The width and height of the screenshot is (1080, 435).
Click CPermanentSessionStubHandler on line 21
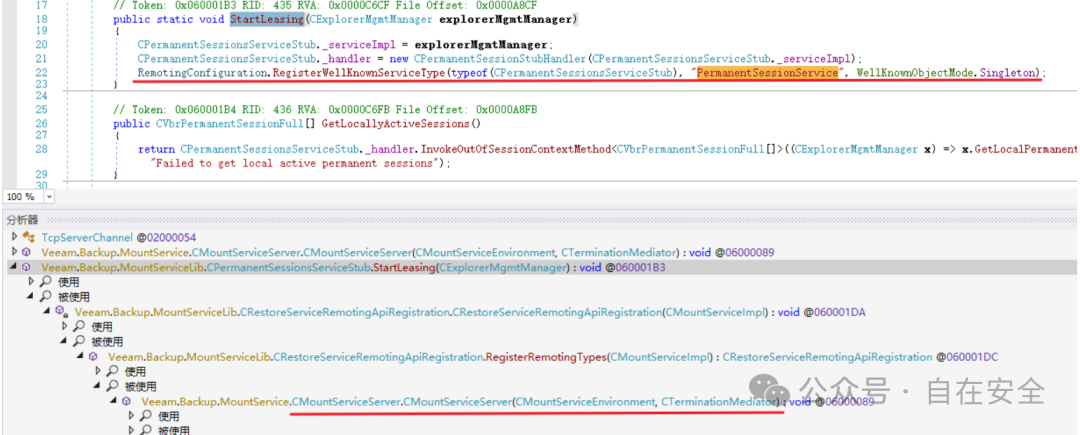501,59
